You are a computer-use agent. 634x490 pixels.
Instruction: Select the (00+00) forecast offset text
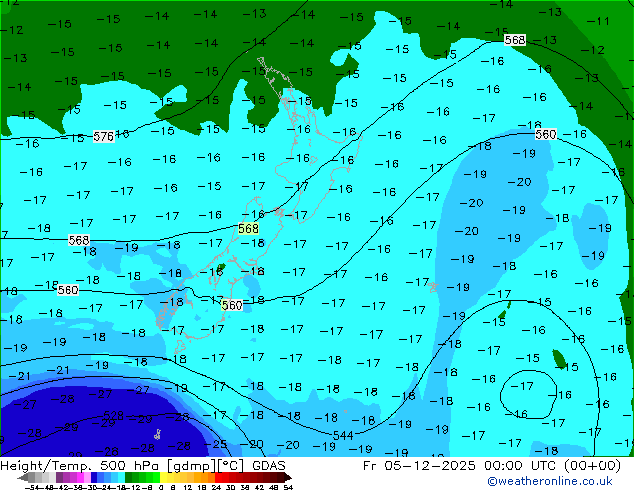[592, 466]
